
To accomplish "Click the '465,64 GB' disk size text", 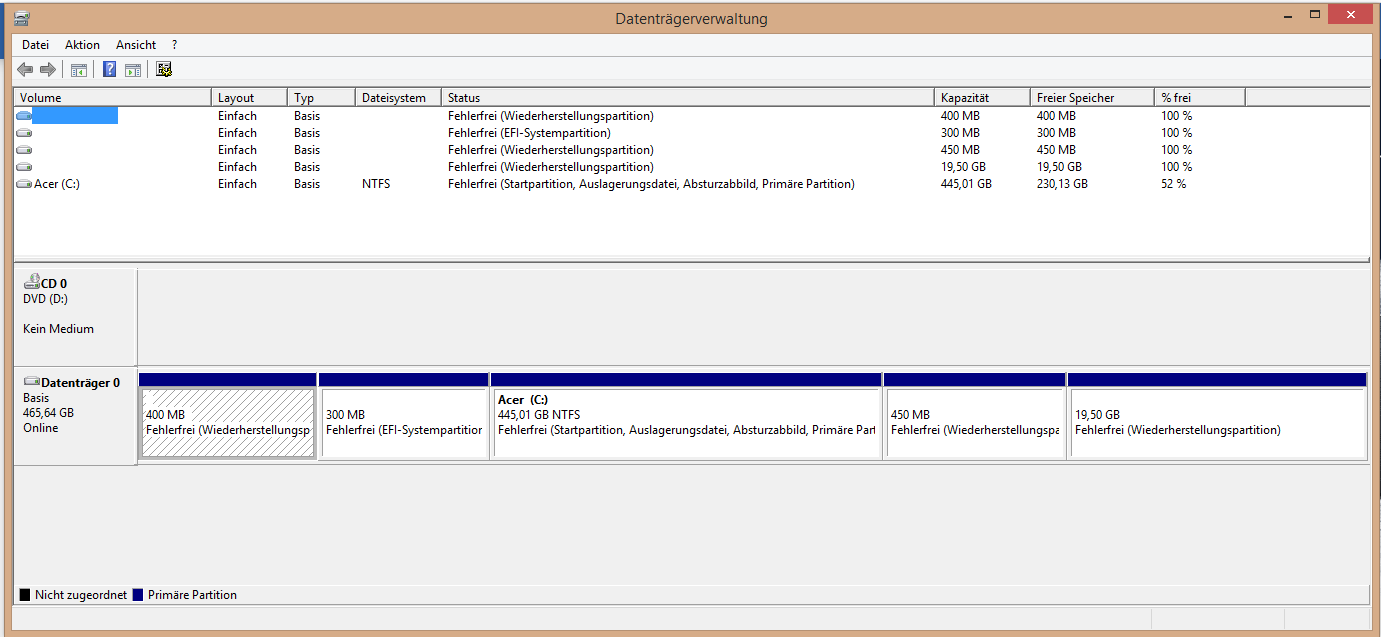I will point(48,413).
